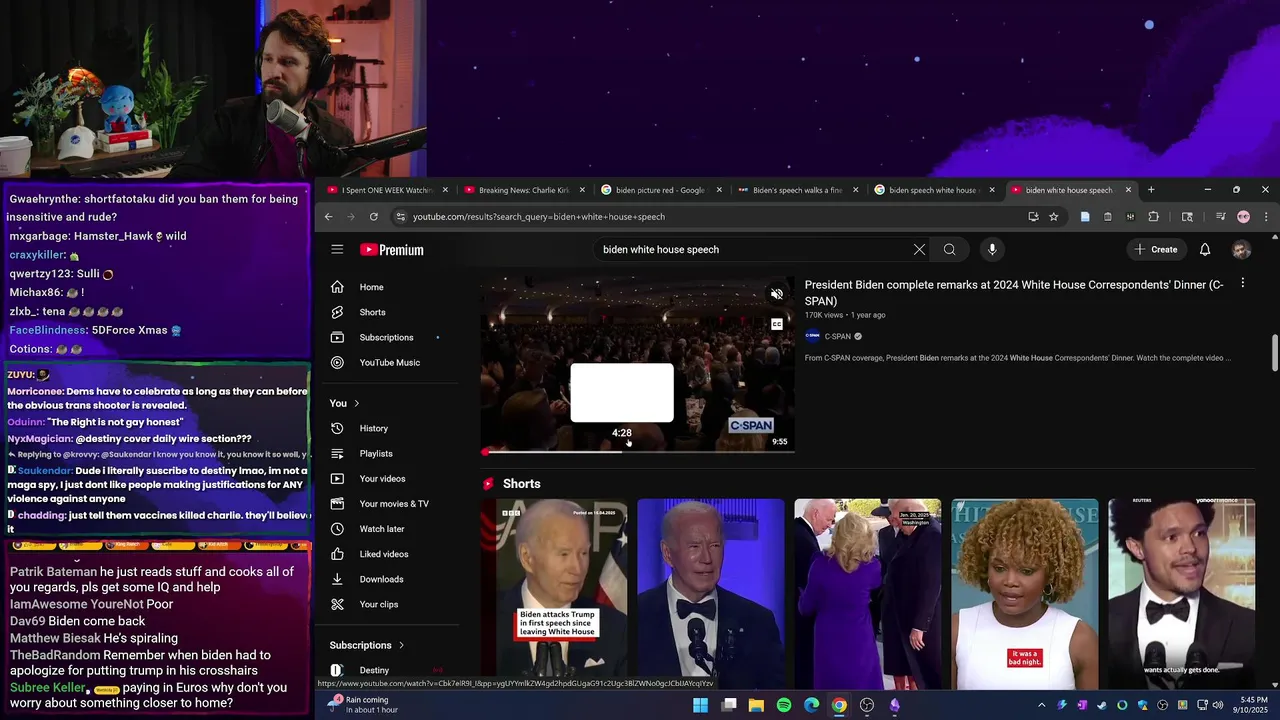Viewport: 1280px width, 720px height.
Task: Close the 'biden picture red' tab
Action: click(x=719, y=190)
